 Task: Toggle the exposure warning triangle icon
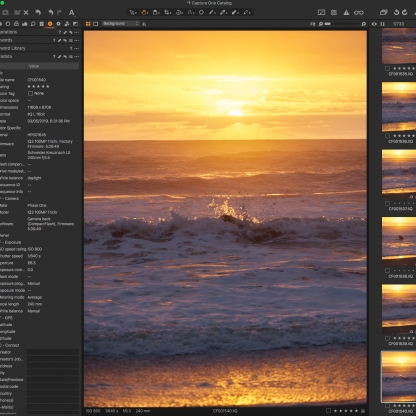346,13
